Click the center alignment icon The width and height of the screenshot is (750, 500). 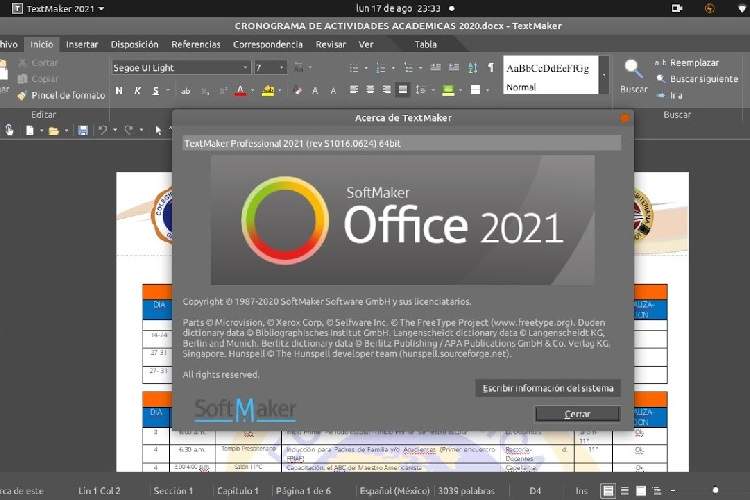(370, 89)
